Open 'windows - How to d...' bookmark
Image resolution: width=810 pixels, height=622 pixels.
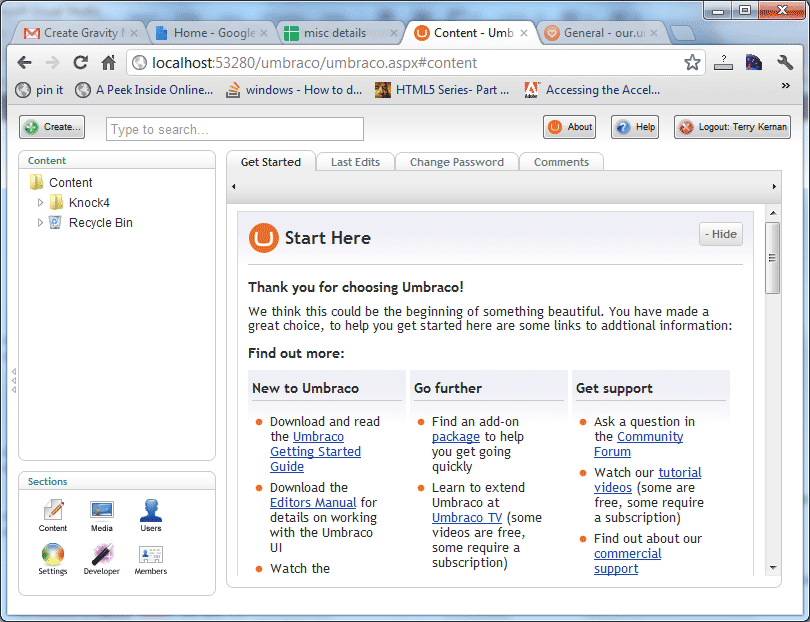pyautogui.click(x=294, y=90)
